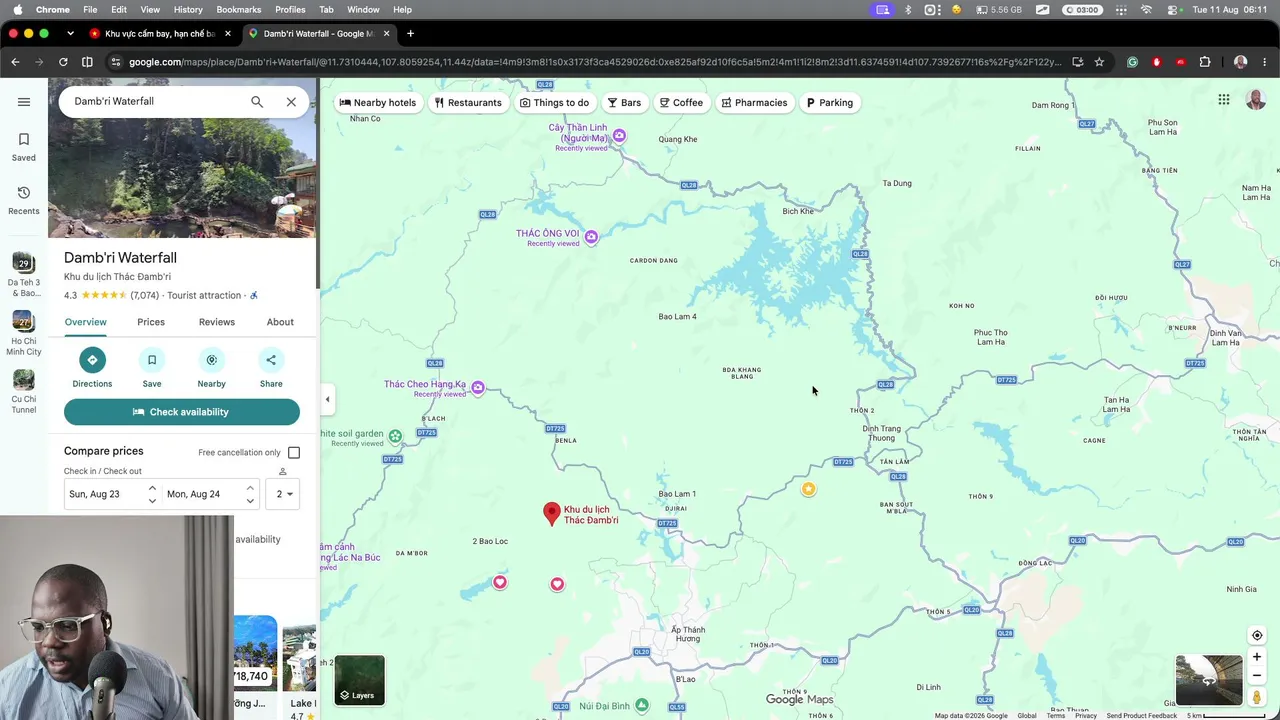Zoom out on the map
The width and height of the screenshot is (1280, 720).
pyautogui.click(x=1257, y=676)
